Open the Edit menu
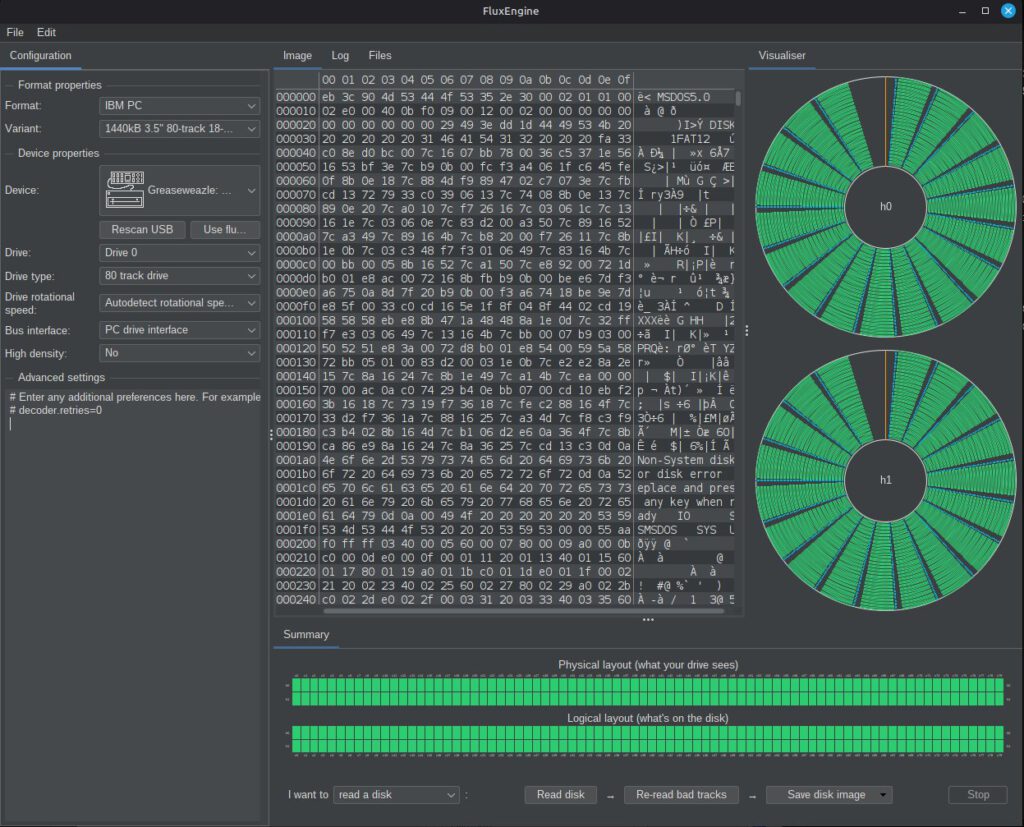This screenshot has height=827, width=1024. tap(46, 32)
